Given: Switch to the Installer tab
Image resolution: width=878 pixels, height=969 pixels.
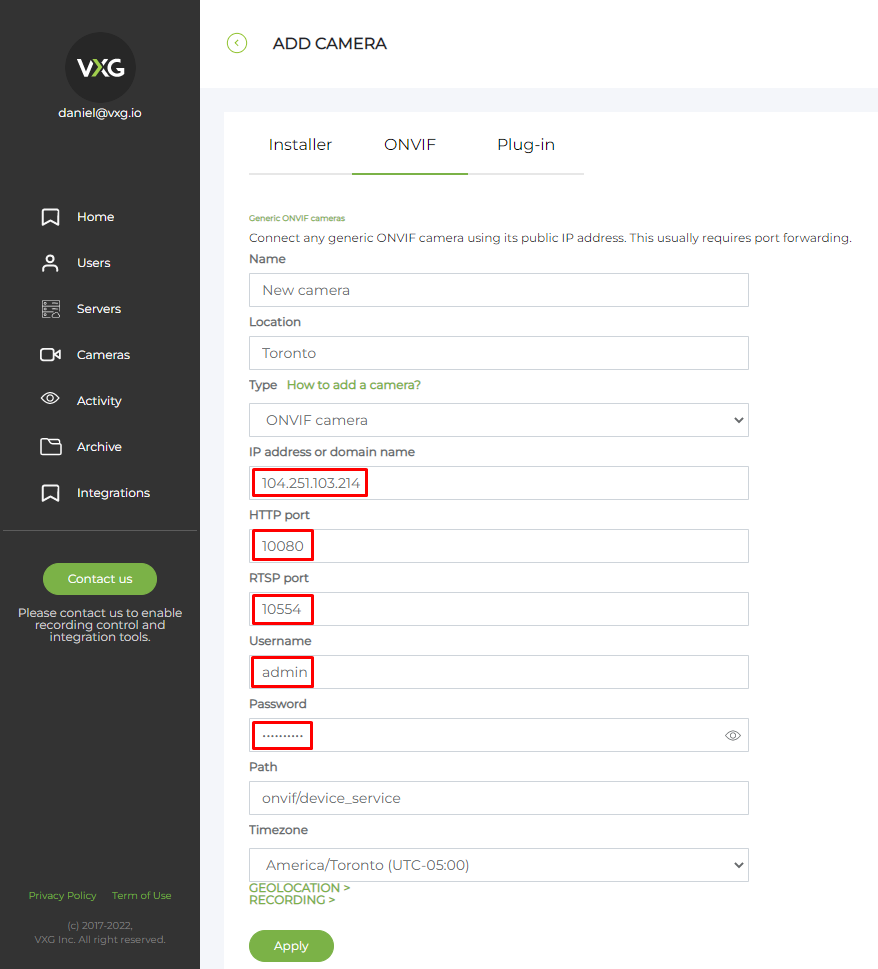Looking at the screenshot, I should pos(300,144).
